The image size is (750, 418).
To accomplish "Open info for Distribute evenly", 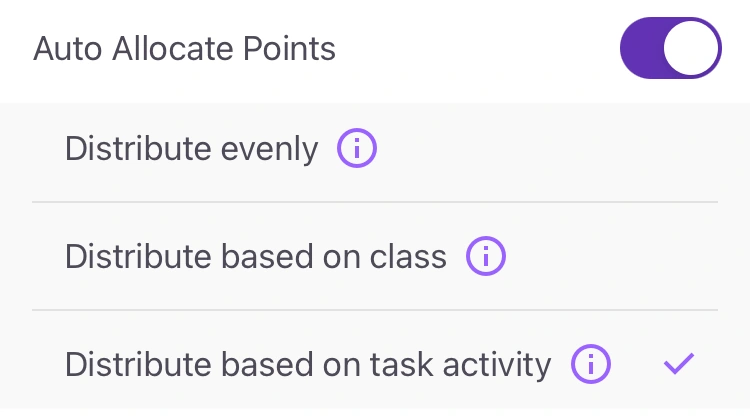I will [356, 150].
